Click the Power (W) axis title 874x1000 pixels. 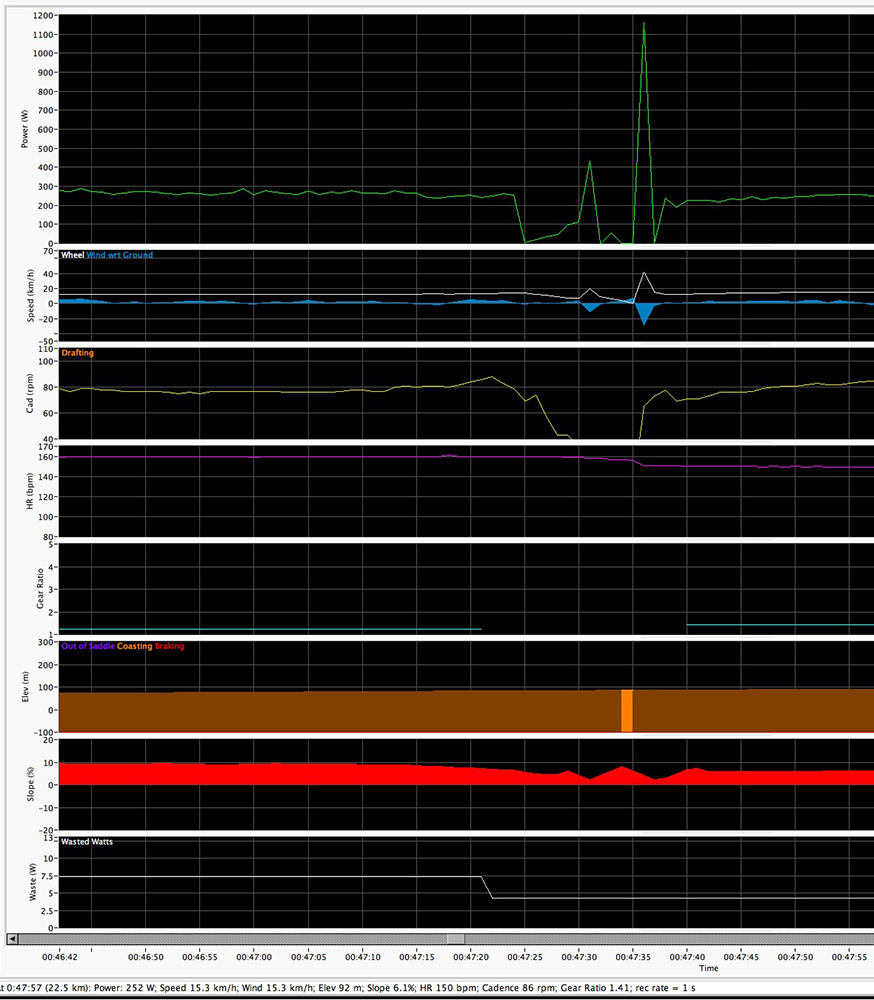click(x=24, y=129)
